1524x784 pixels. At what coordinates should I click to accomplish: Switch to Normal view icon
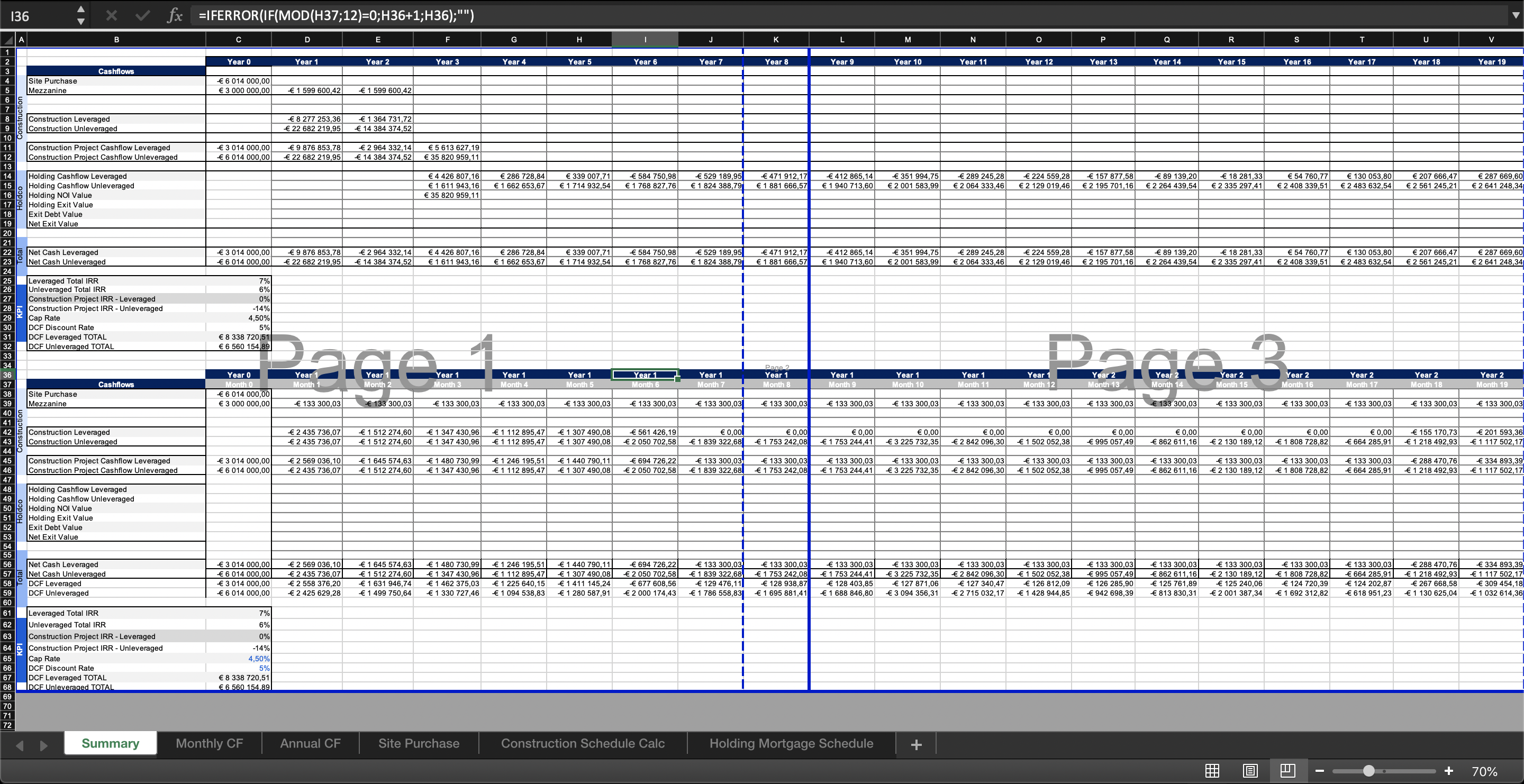tap(1212, 770)
